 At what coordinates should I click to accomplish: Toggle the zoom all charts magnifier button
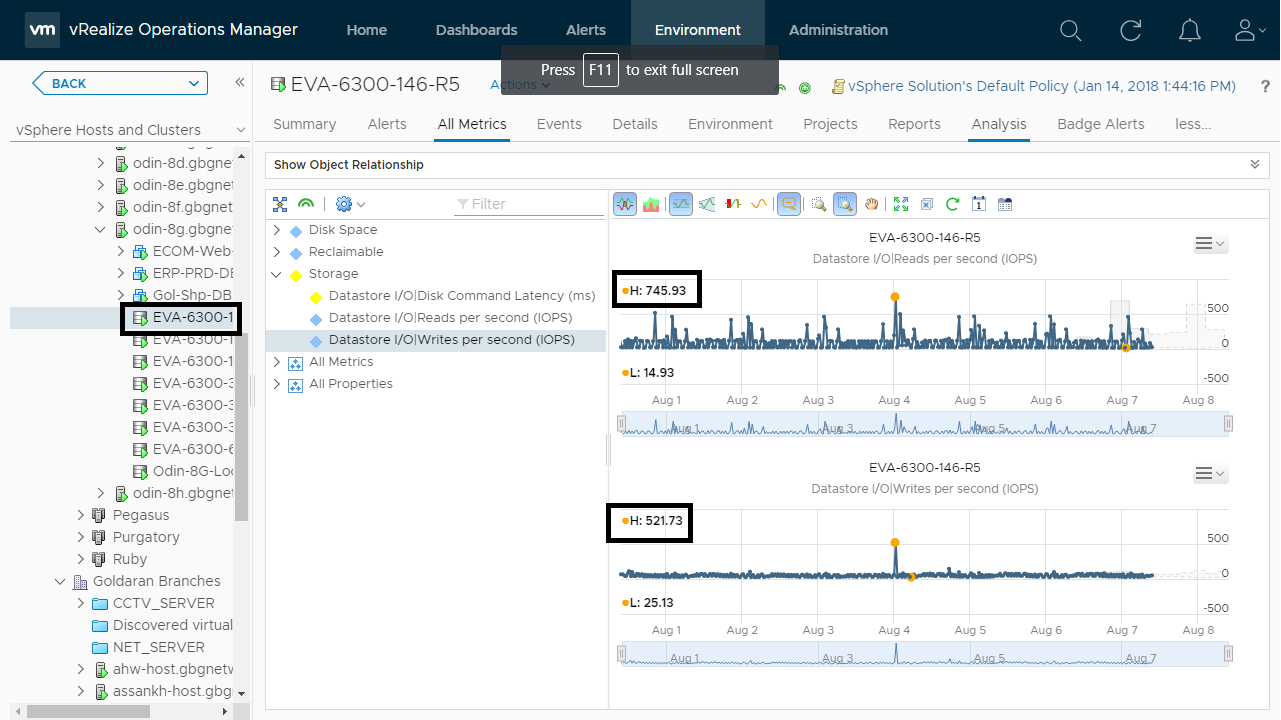845,204
